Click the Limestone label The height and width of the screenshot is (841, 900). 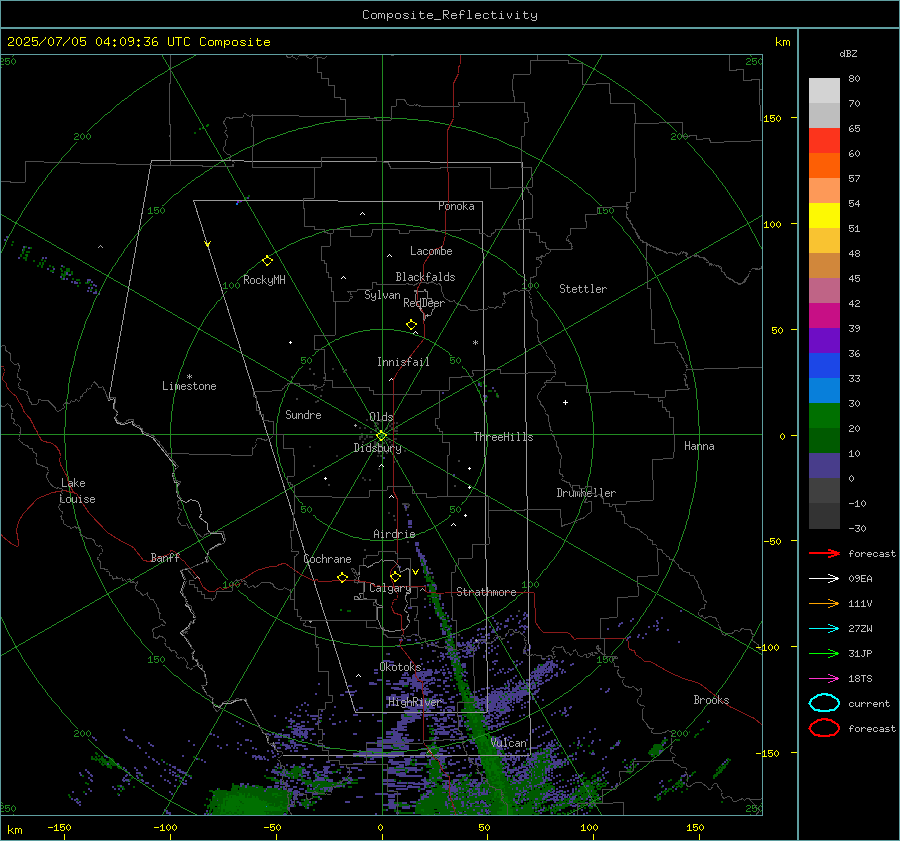[189, 386]
